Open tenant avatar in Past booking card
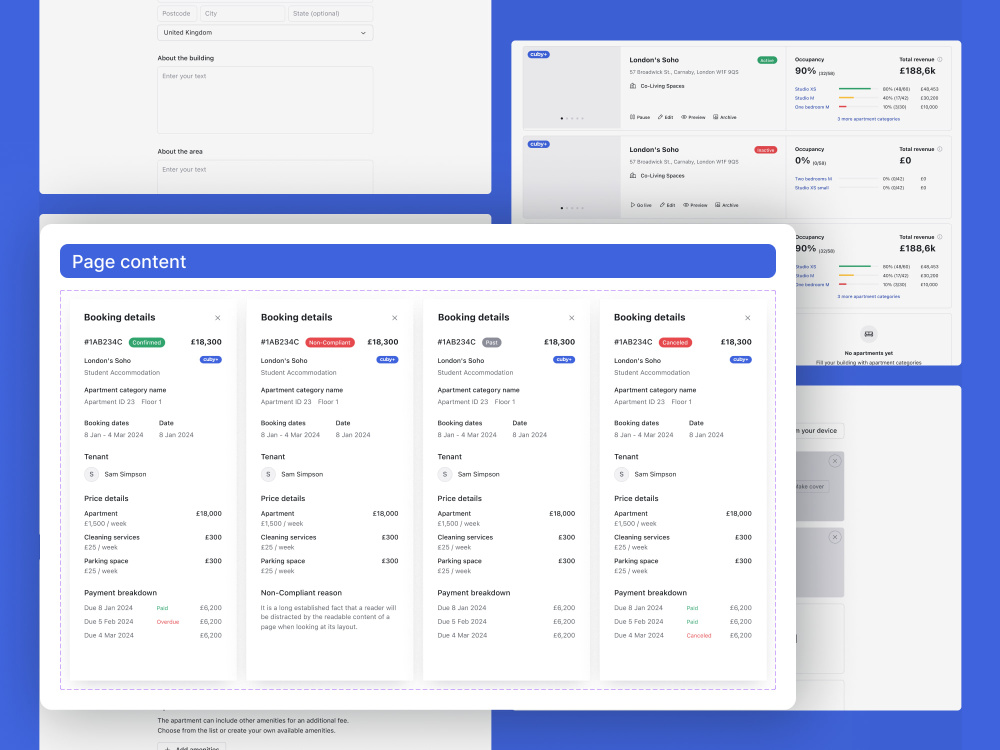 (445, 474)
